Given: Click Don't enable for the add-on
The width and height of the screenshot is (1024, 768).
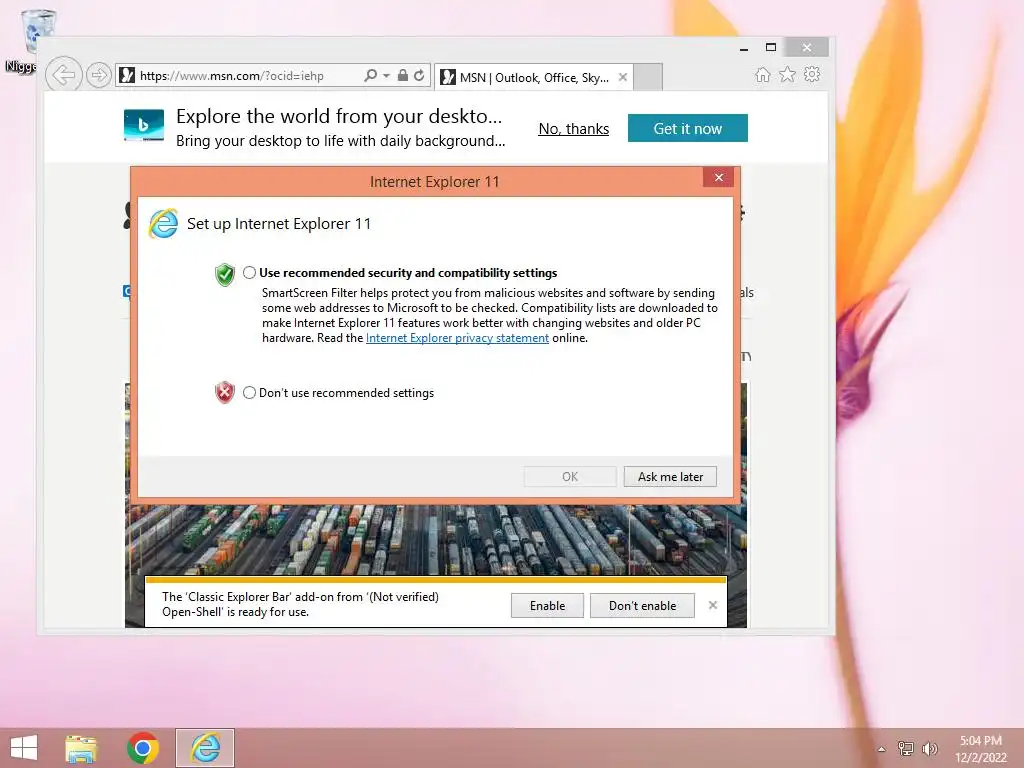Looking at the screenshot, I should (x=642, y=605).
